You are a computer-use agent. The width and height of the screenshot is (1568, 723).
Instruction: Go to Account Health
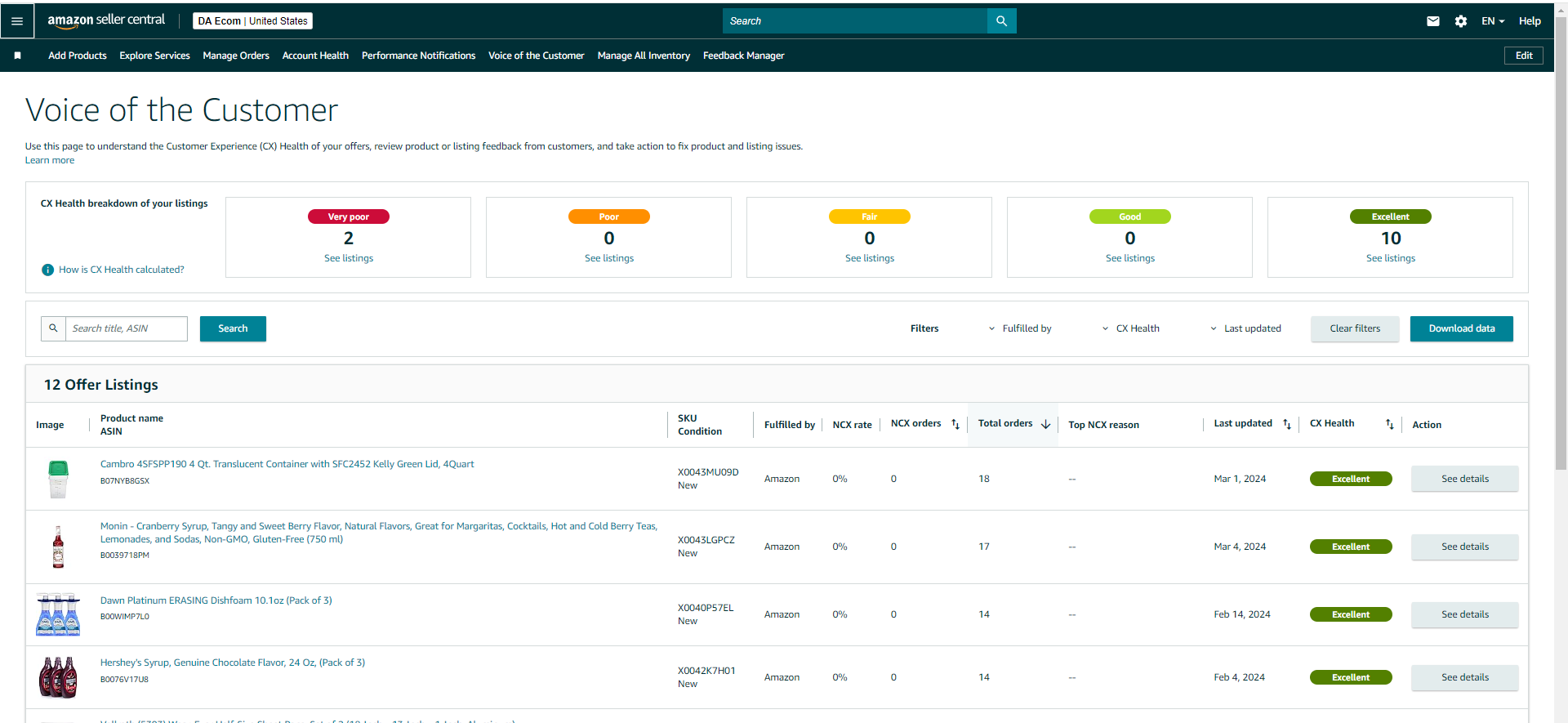coord(315,56)
